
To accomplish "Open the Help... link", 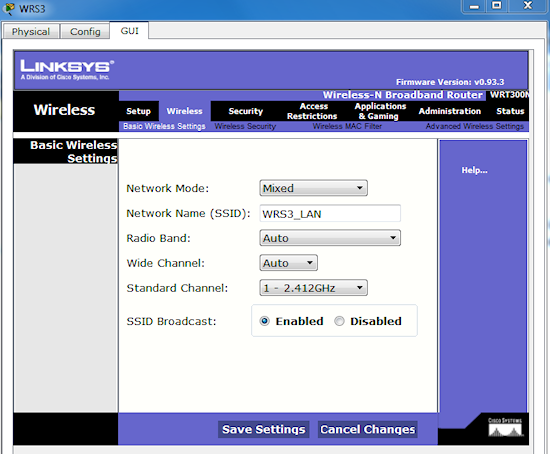I will (x=474, y=170).
